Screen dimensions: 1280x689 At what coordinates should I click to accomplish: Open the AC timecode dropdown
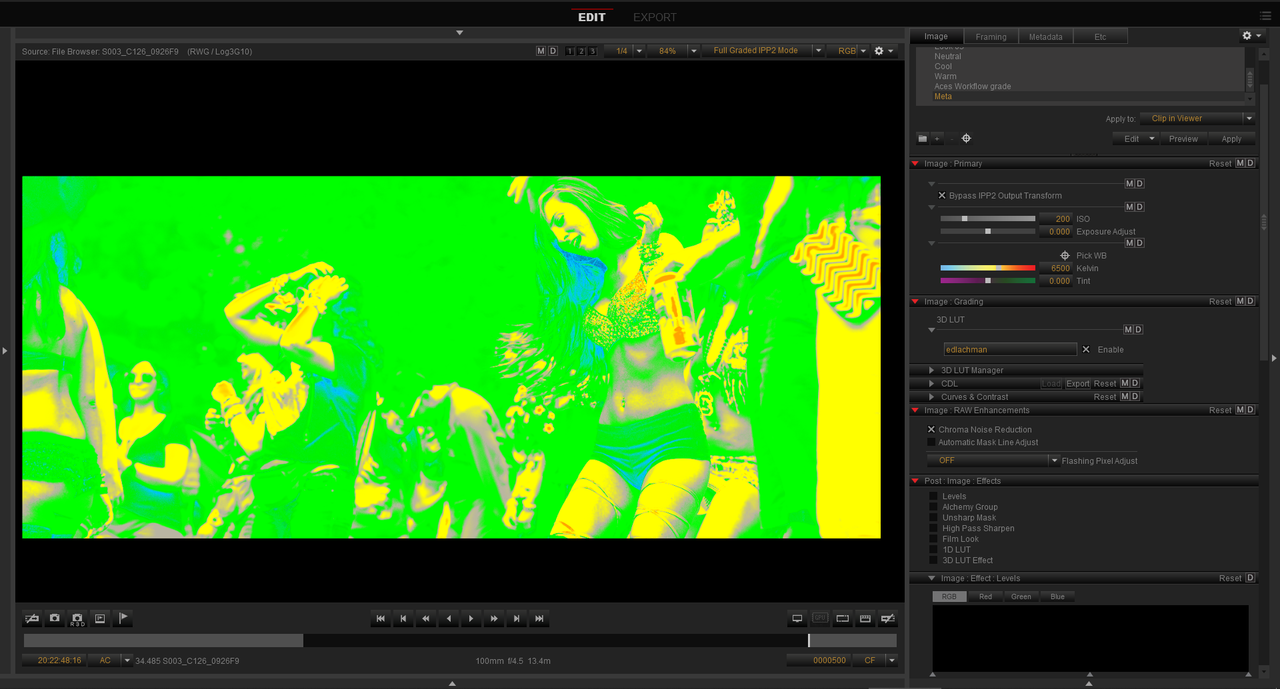111,661
